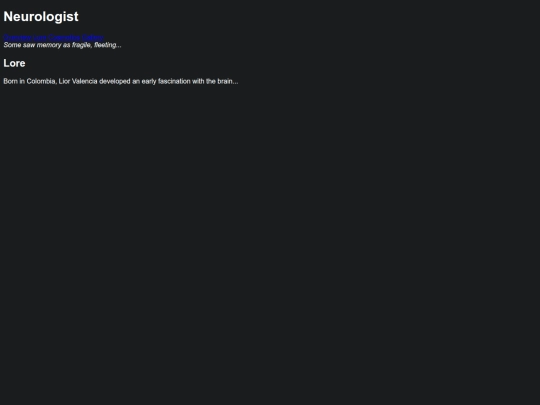540x405 pixels.
Task: Click the word fragile in the quote
Action: pos(82,45)
